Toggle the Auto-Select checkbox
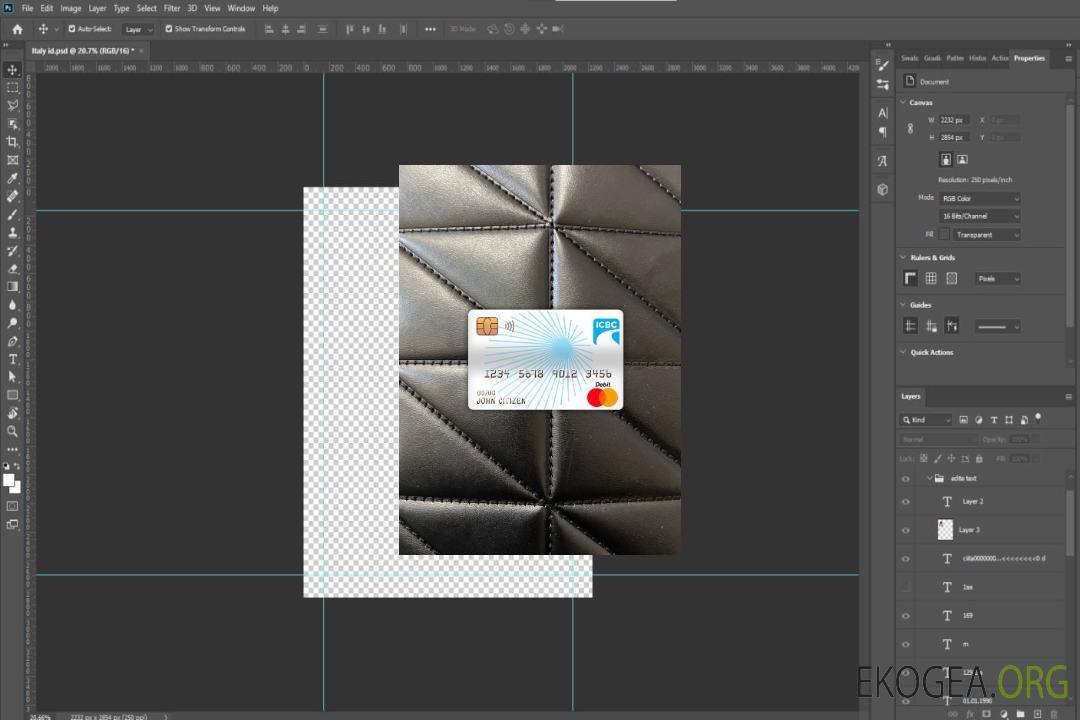1080x720 pixels. click(72, 29)
